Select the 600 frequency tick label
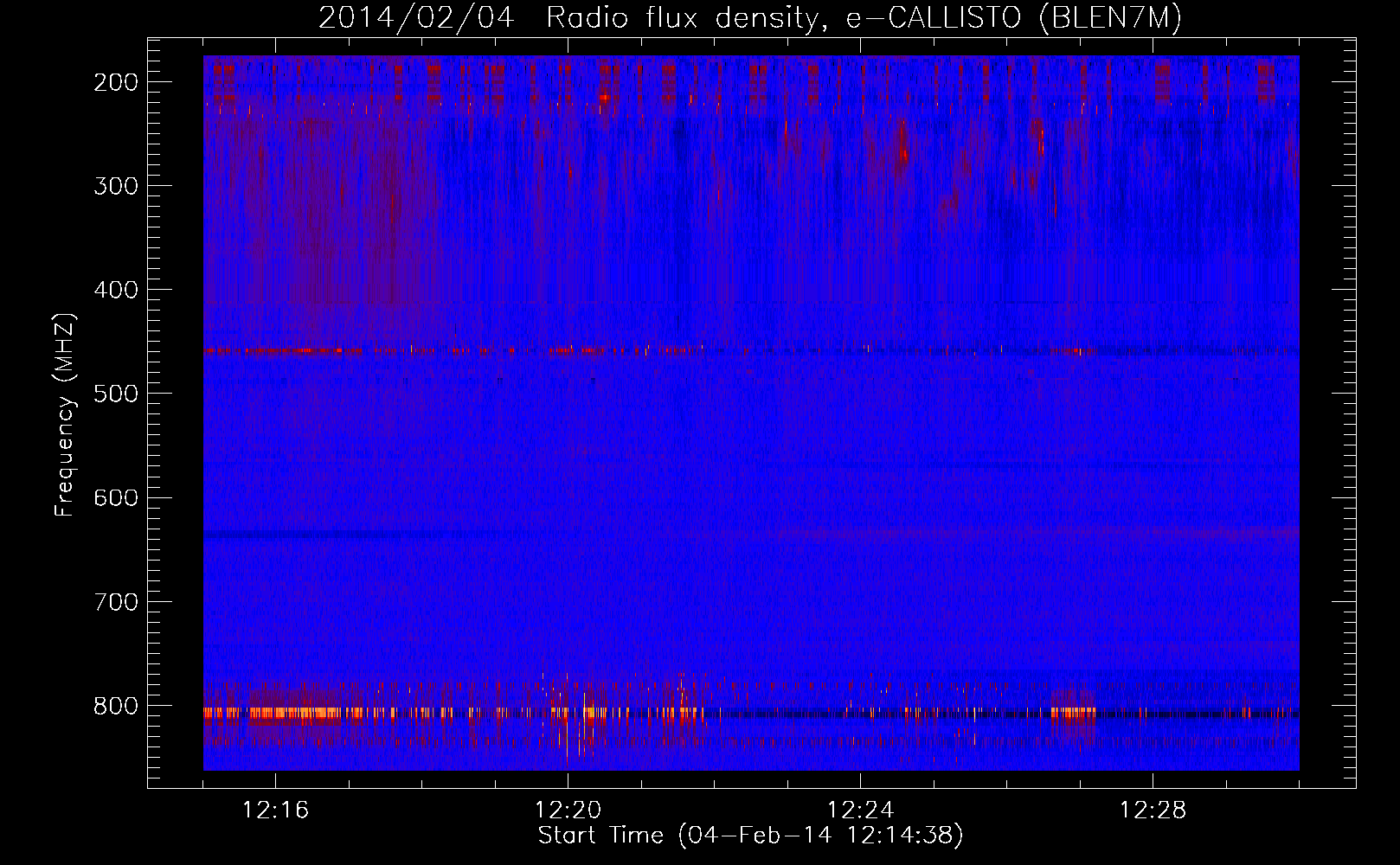 click(x=115, y=497)
